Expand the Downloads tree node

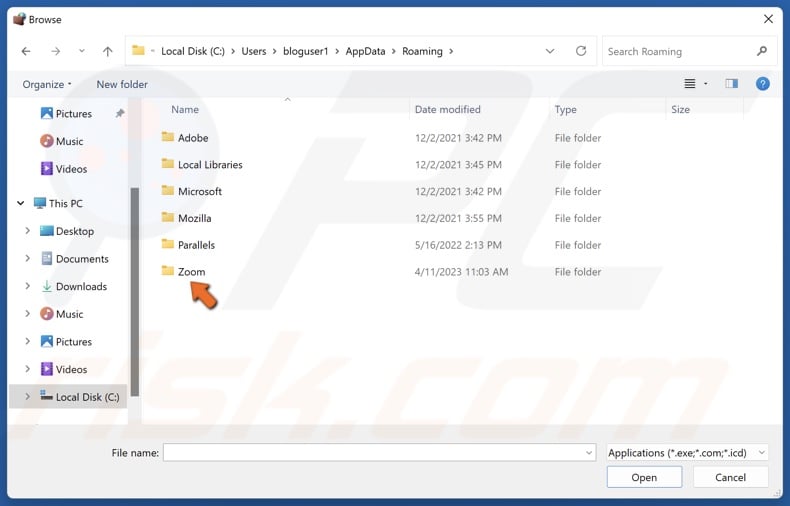click(x=27, y=287)
